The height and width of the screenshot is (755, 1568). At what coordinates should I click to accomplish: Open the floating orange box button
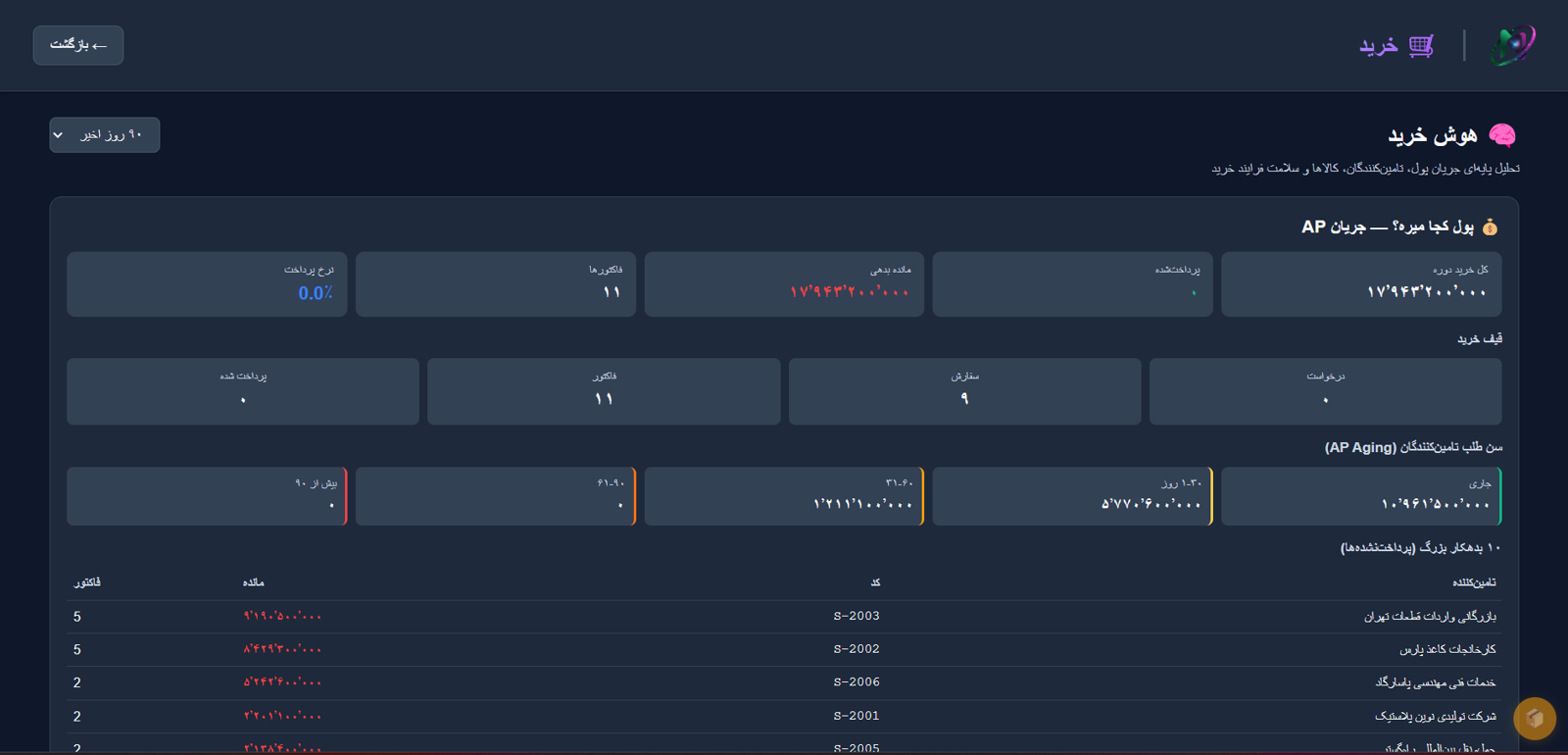1535,719
